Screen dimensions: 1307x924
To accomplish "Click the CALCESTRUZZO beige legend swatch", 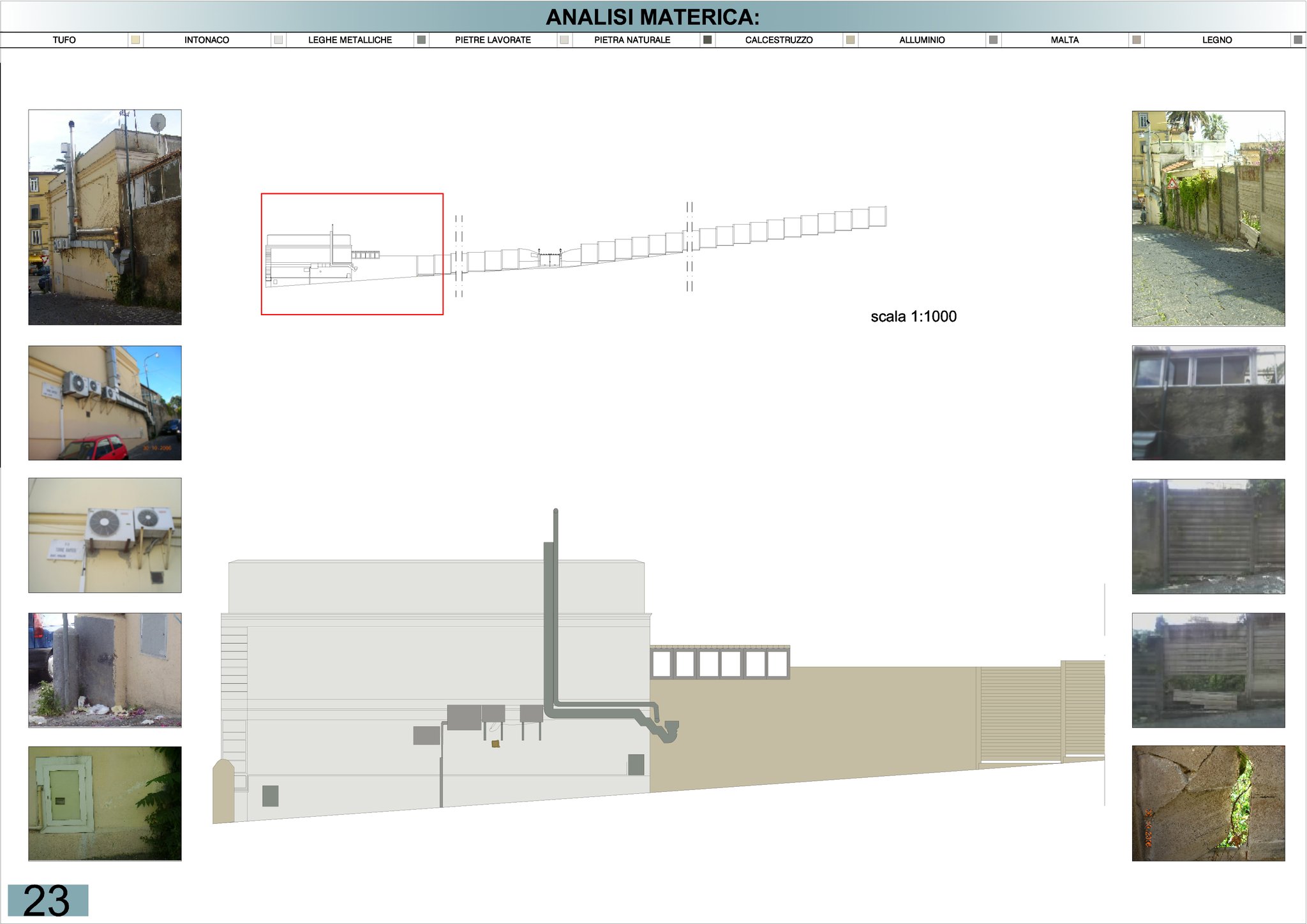I will point(850,40).
